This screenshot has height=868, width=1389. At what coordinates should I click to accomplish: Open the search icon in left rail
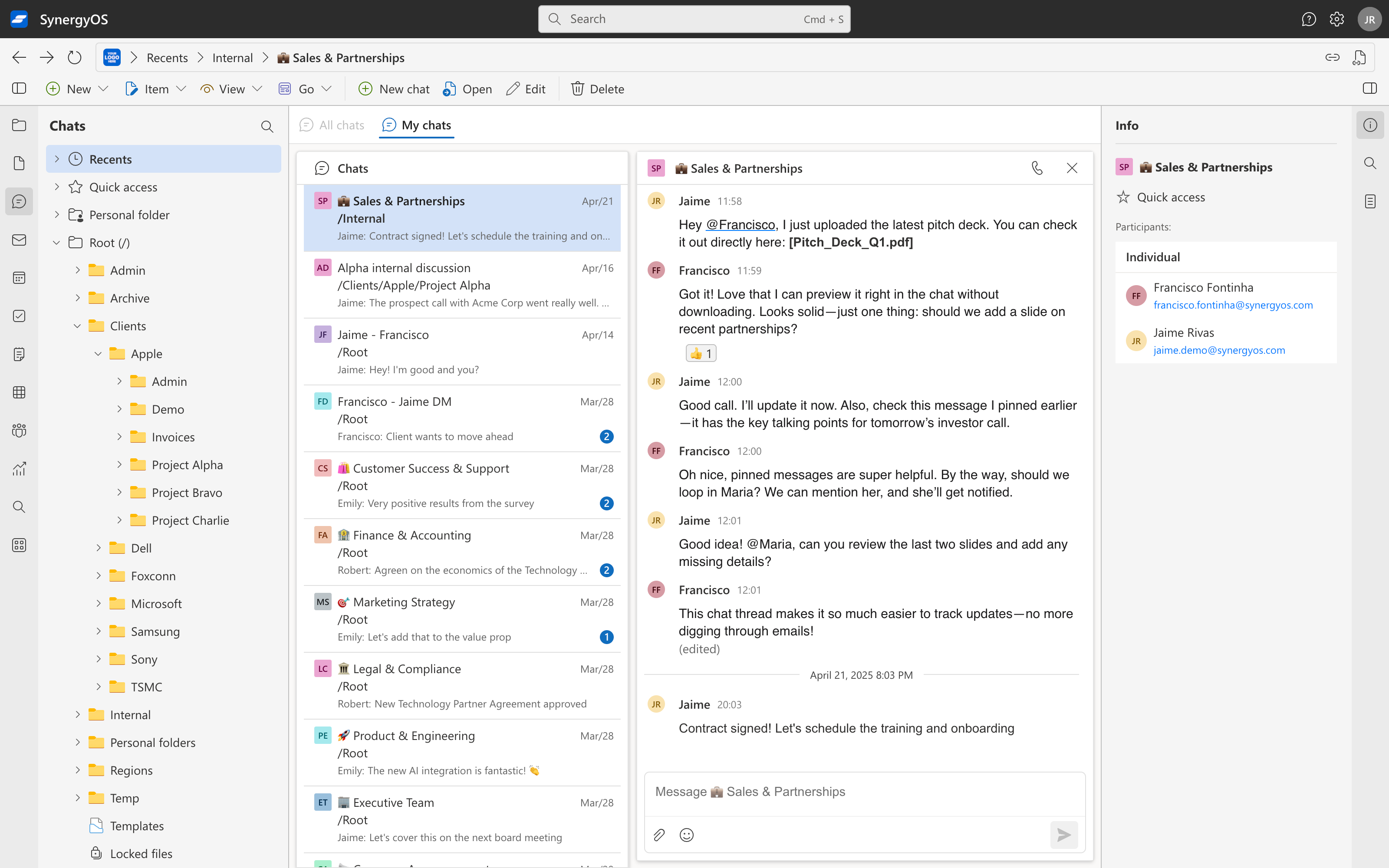click(19, 507)
